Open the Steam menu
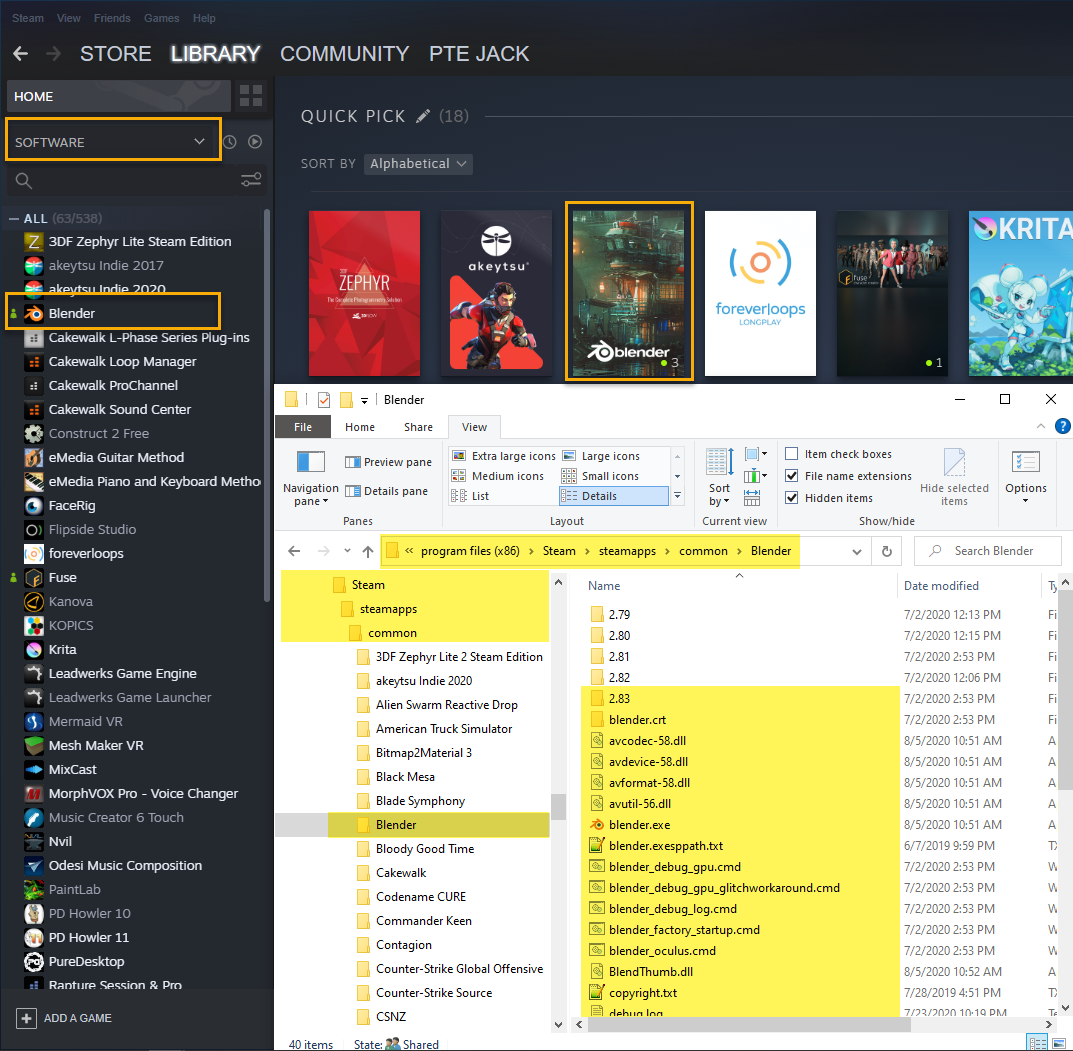1073x1051 pixels. [x=28, y=18]
